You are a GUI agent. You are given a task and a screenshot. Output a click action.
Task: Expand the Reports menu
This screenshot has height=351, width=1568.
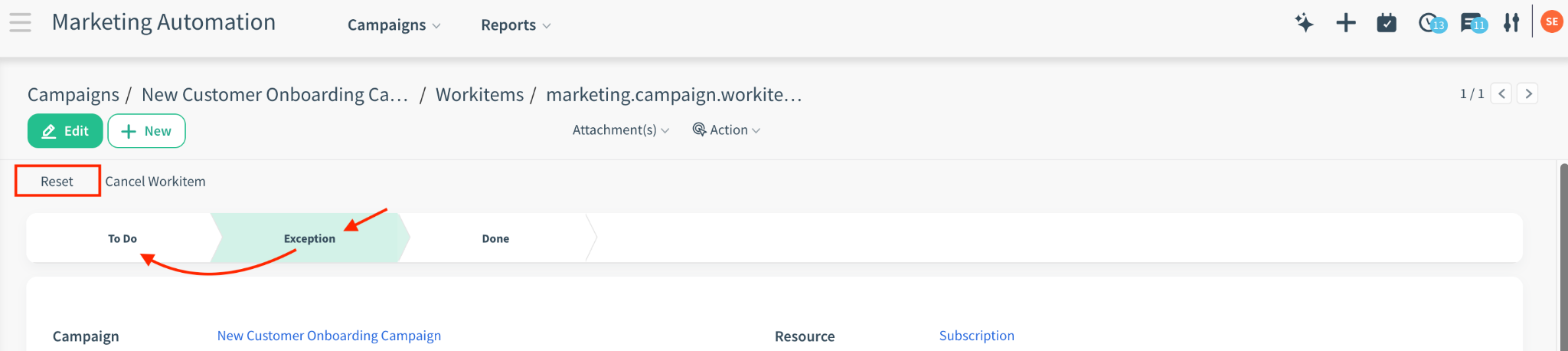(x=515, y=25)
